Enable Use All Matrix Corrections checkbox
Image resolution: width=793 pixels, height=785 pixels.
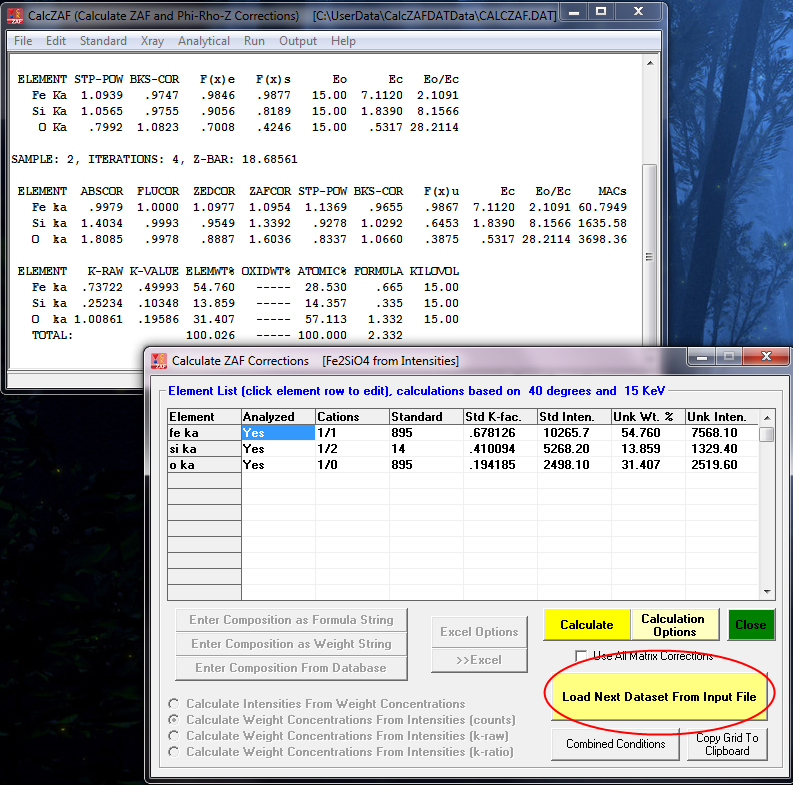[x=582, y=657]
